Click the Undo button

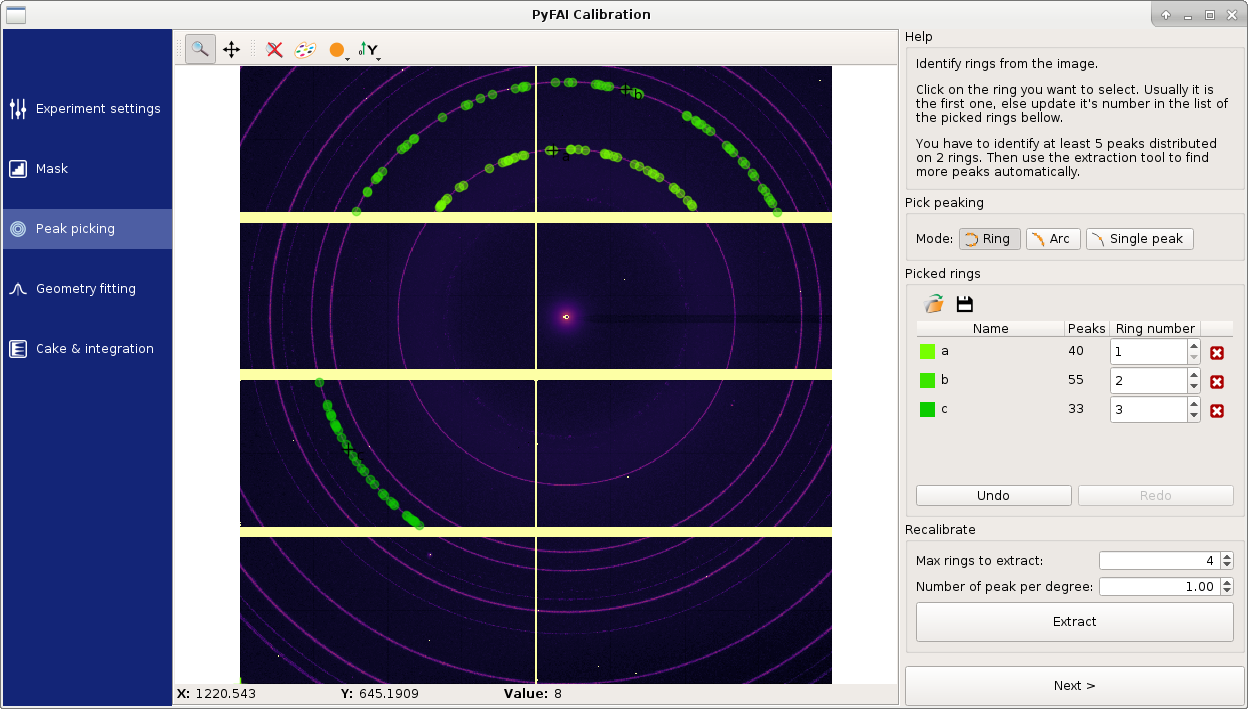point(993,496)
